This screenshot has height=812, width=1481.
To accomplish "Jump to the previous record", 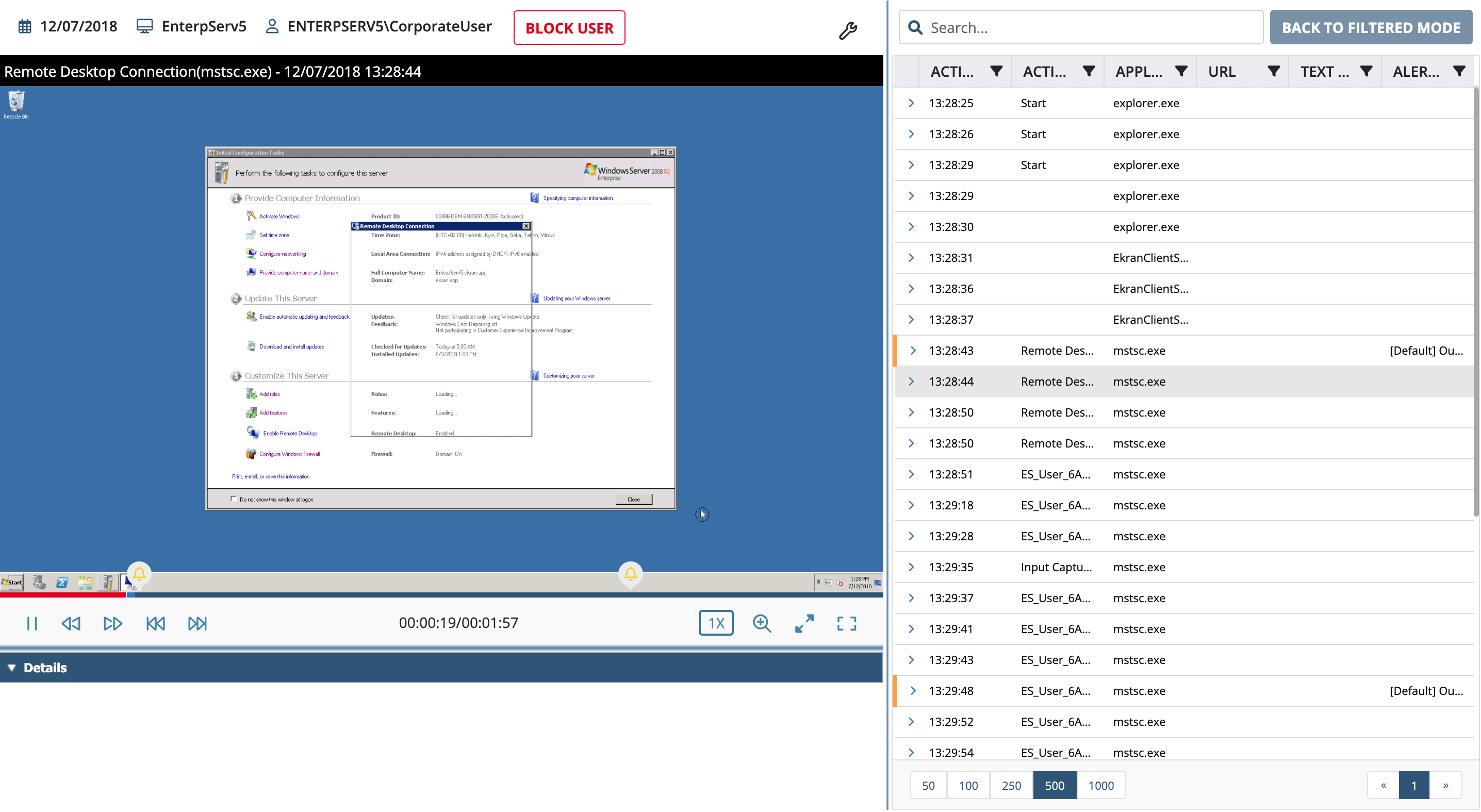I will click(155, 623).
